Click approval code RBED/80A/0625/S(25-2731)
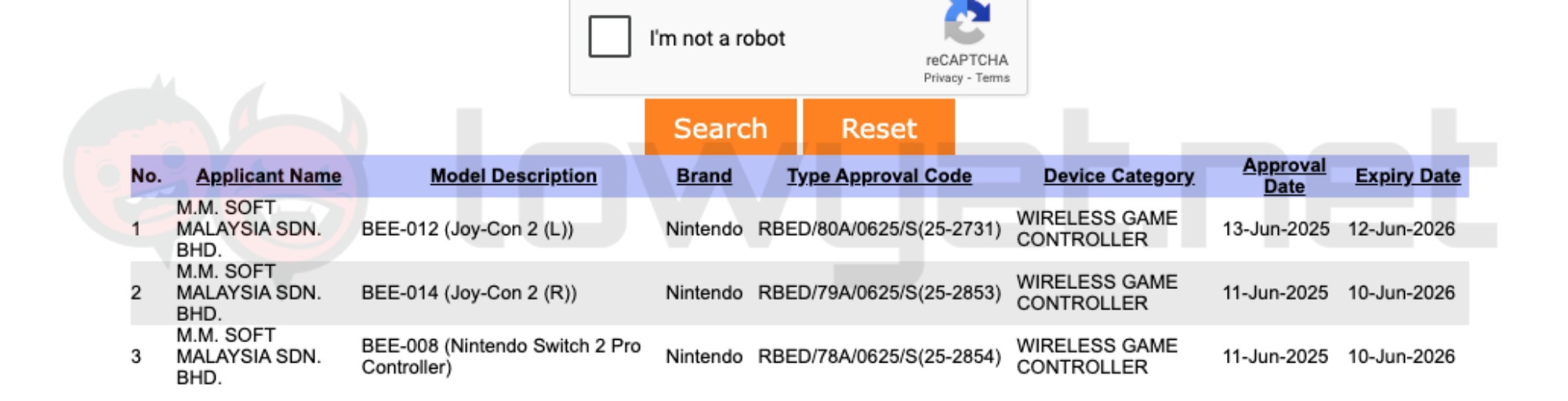This screenshot has width=1568, height=401. [x=880, y=229]
